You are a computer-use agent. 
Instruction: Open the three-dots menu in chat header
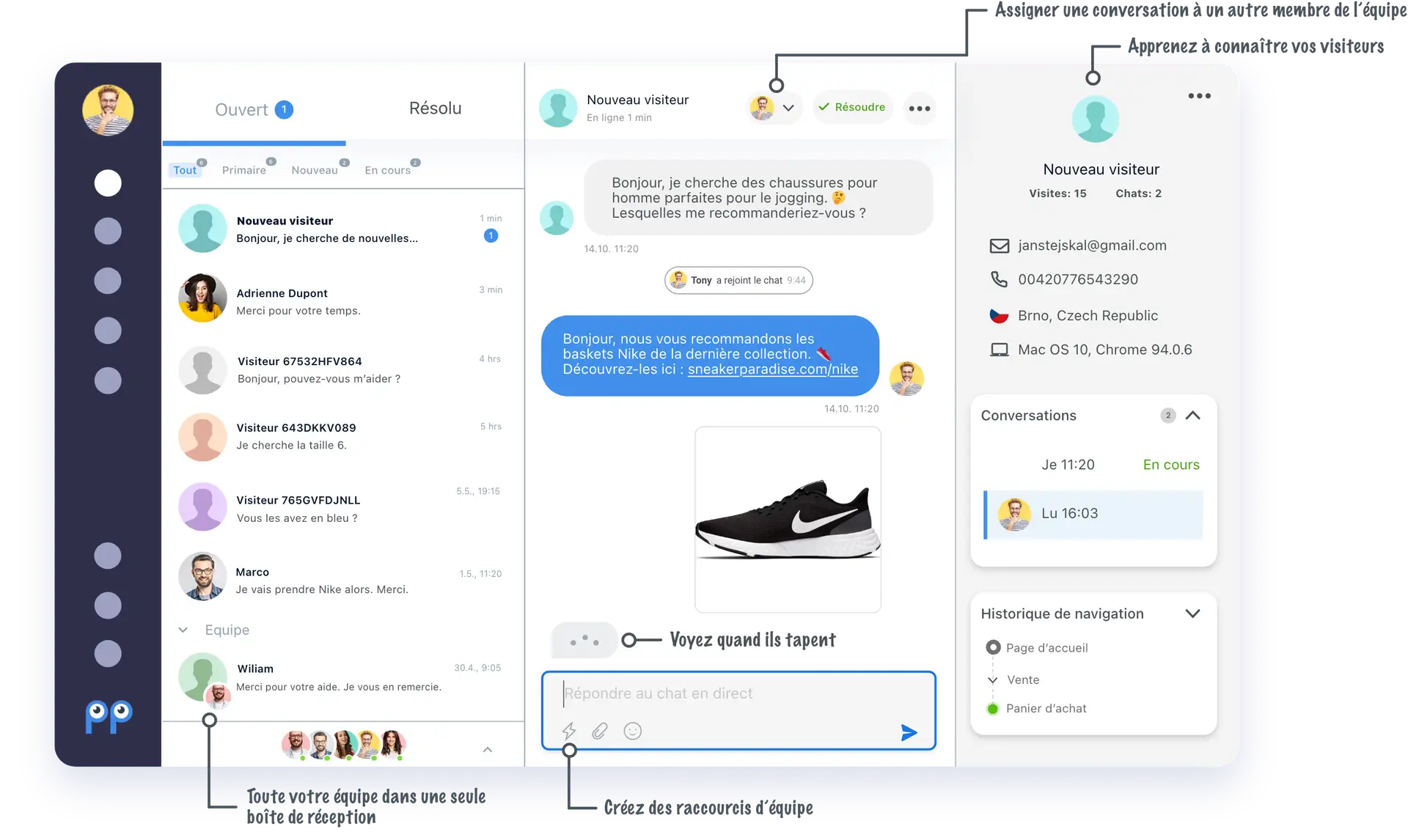coord(919,108)
